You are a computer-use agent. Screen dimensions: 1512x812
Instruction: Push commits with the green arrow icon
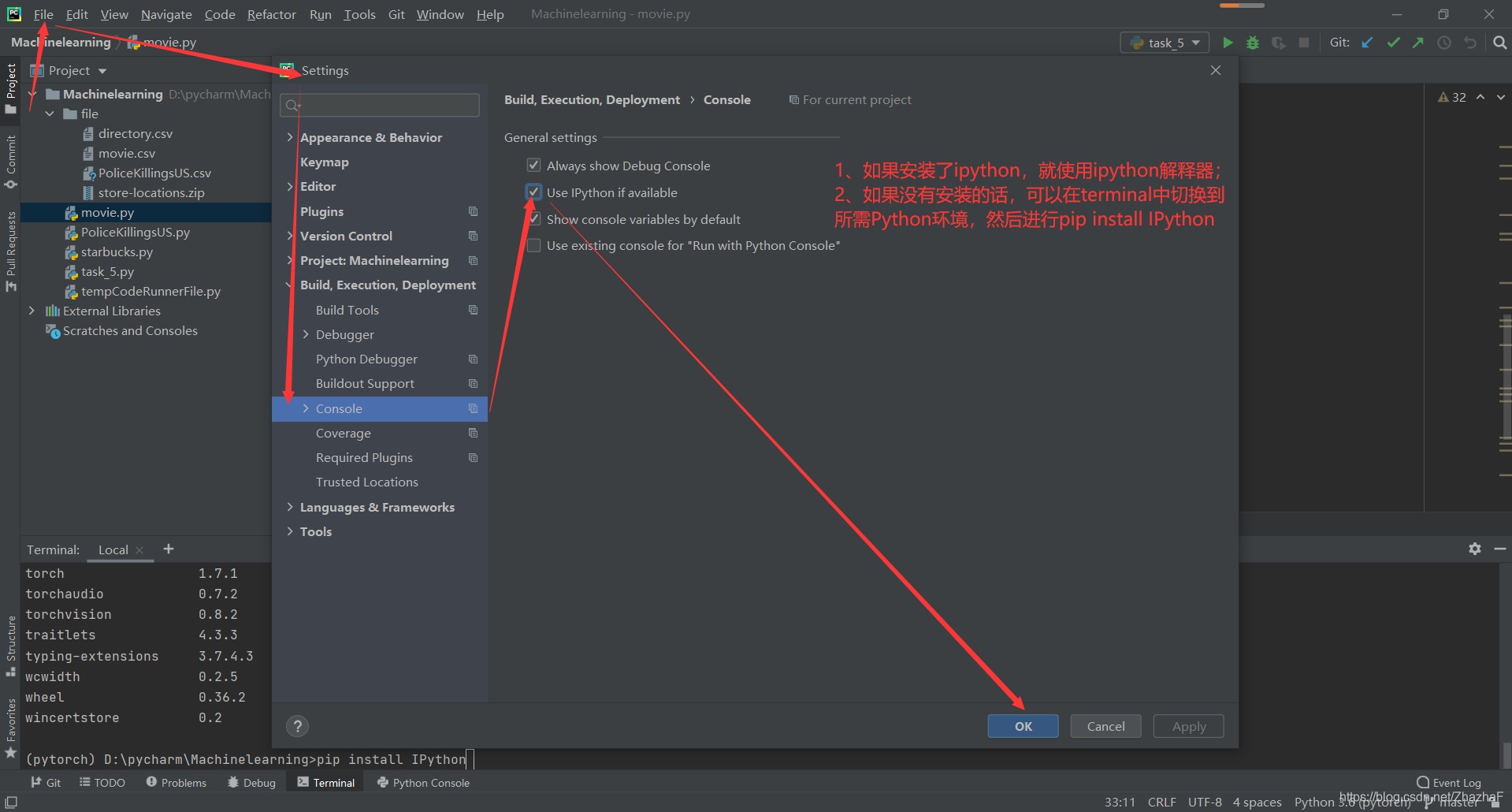[x=1418, y=43]
